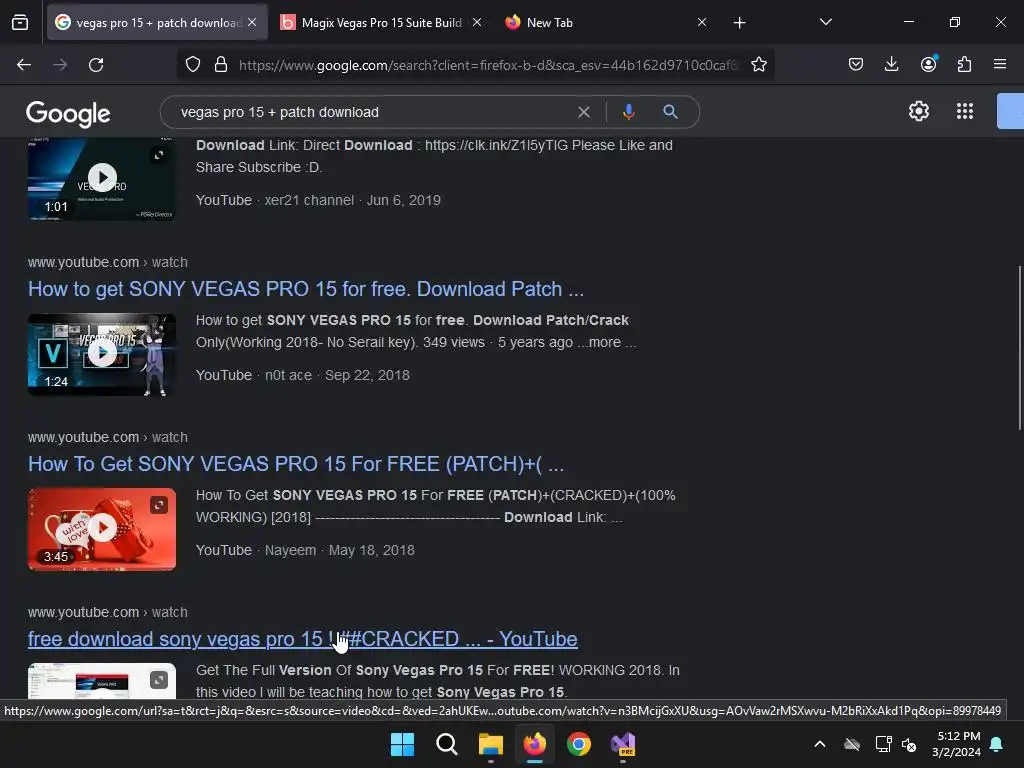Open Google quick settings gear
Viewport: 1024px width, 768px height.
point(919,111)
